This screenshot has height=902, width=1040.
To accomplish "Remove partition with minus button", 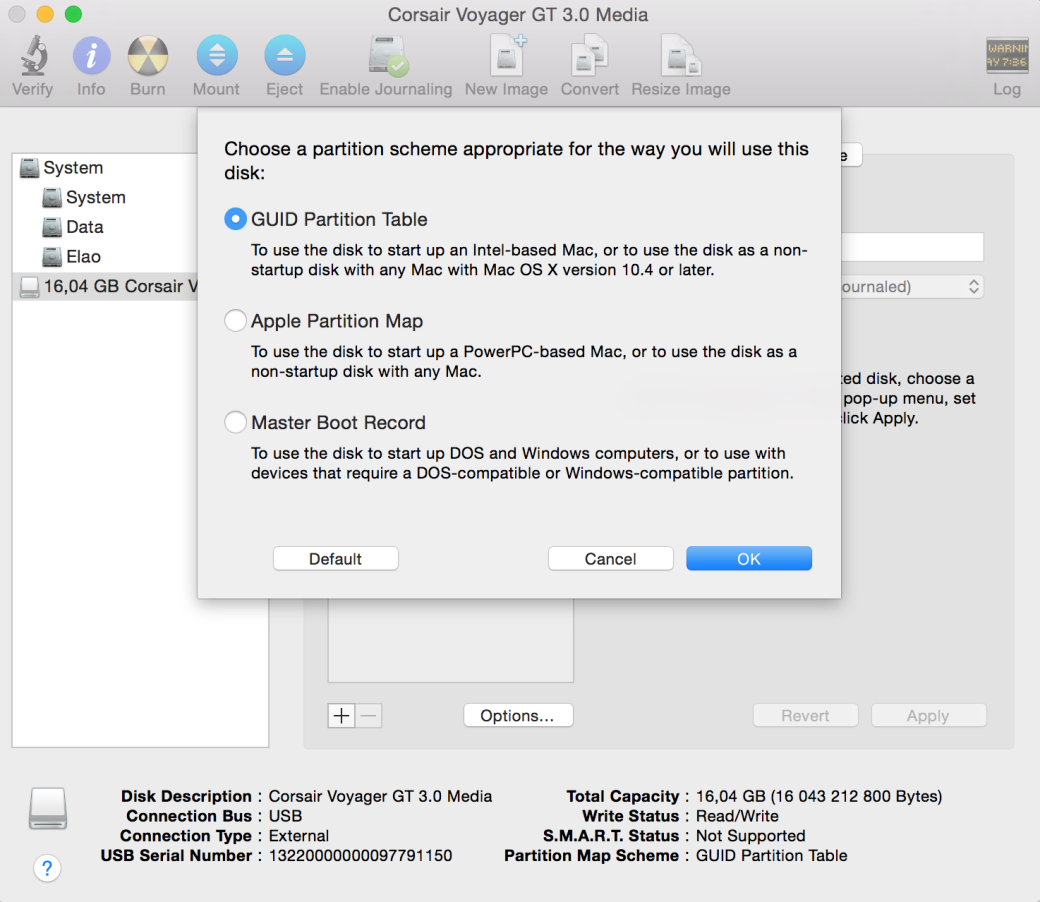I will click(x=369, y=716).
